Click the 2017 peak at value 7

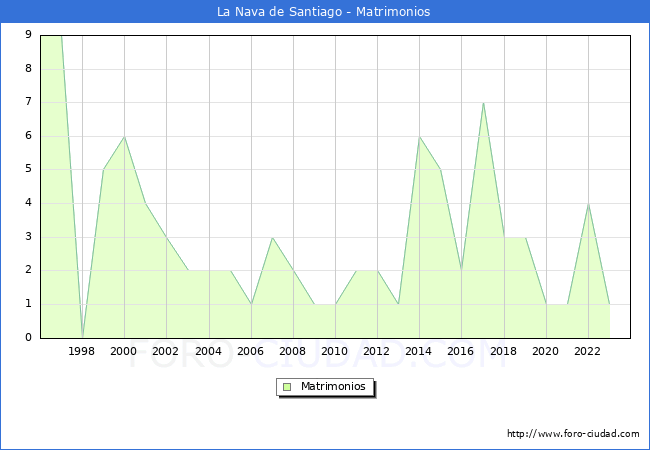[483, 103]
